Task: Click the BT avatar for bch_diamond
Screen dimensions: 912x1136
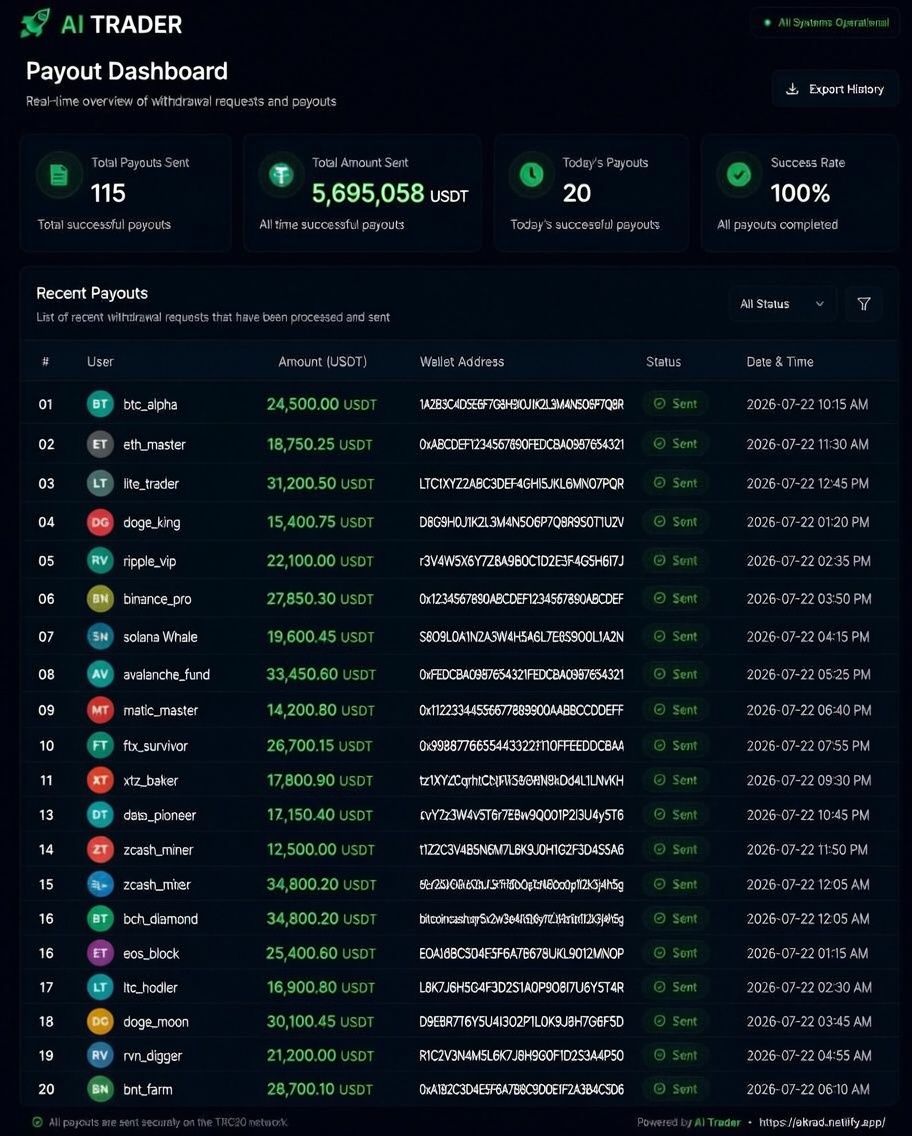Action: [100, 919]
